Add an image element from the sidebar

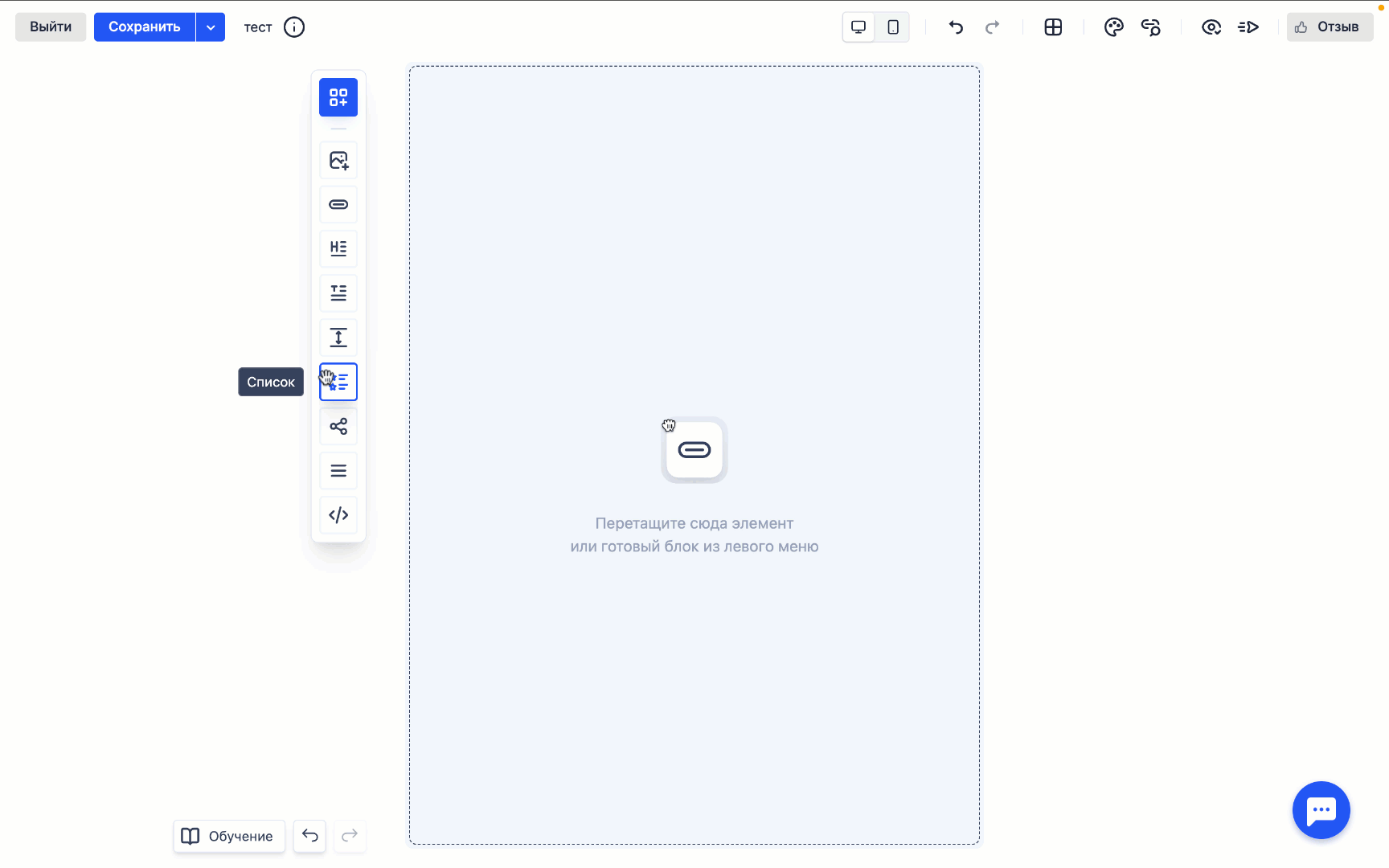click(x=338, y=160)
